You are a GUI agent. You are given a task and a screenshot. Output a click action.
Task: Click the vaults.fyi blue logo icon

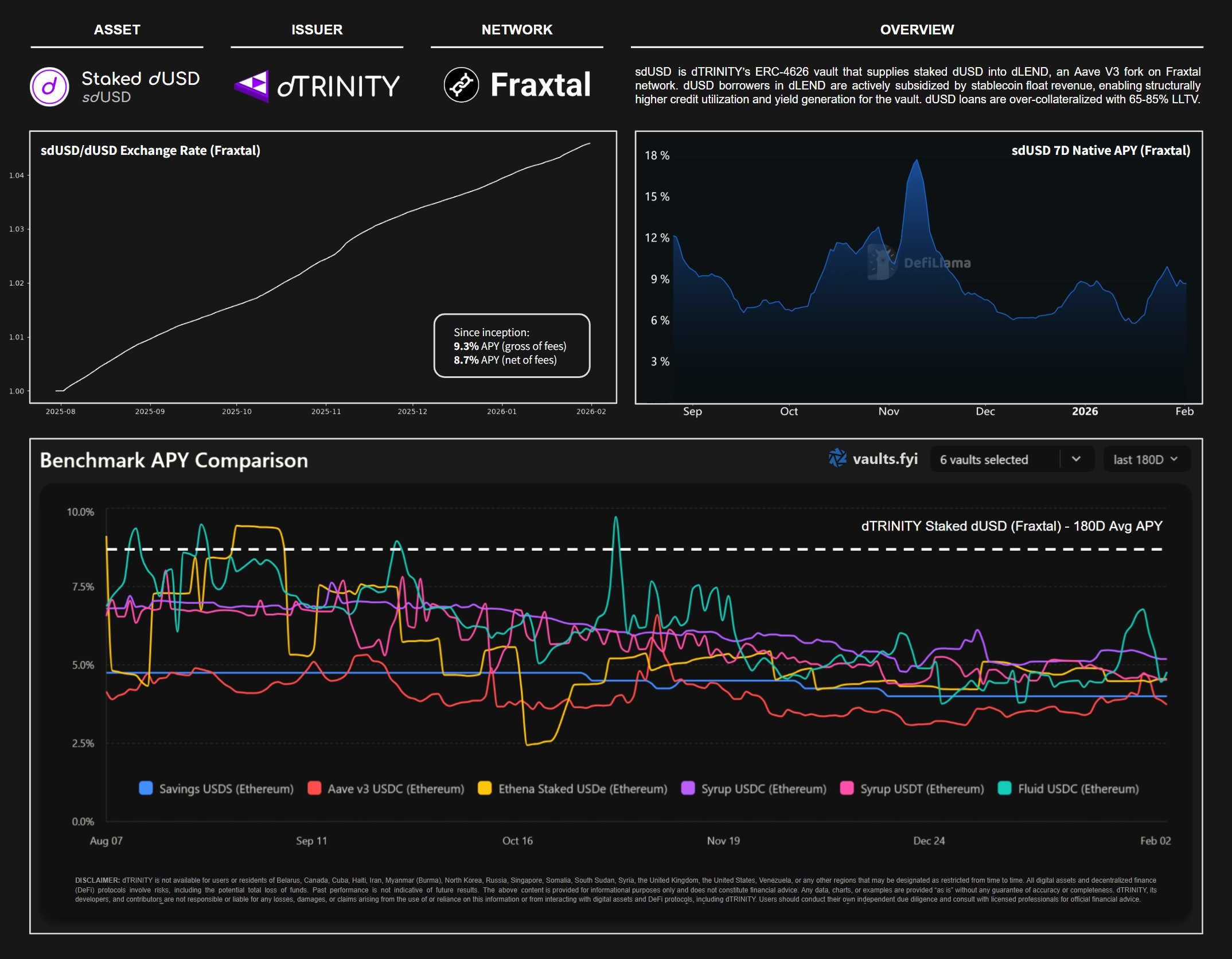pos(837,458)
